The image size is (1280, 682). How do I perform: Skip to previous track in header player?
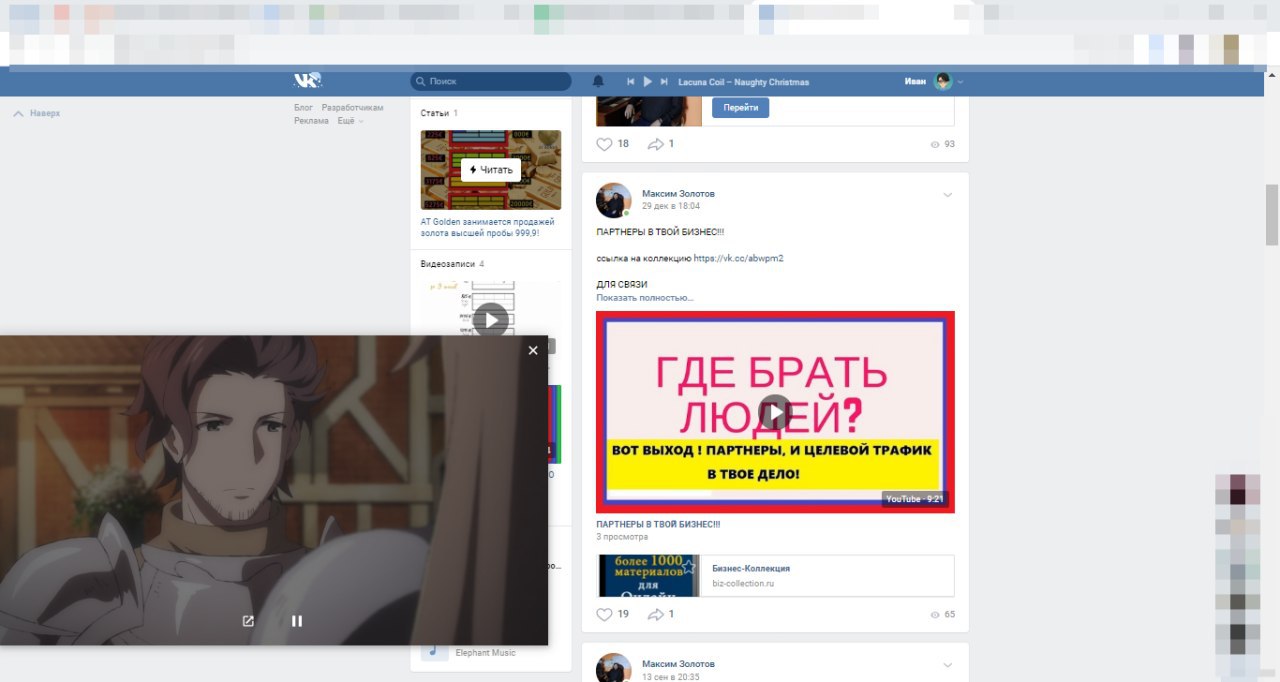[x=631, y=81]
